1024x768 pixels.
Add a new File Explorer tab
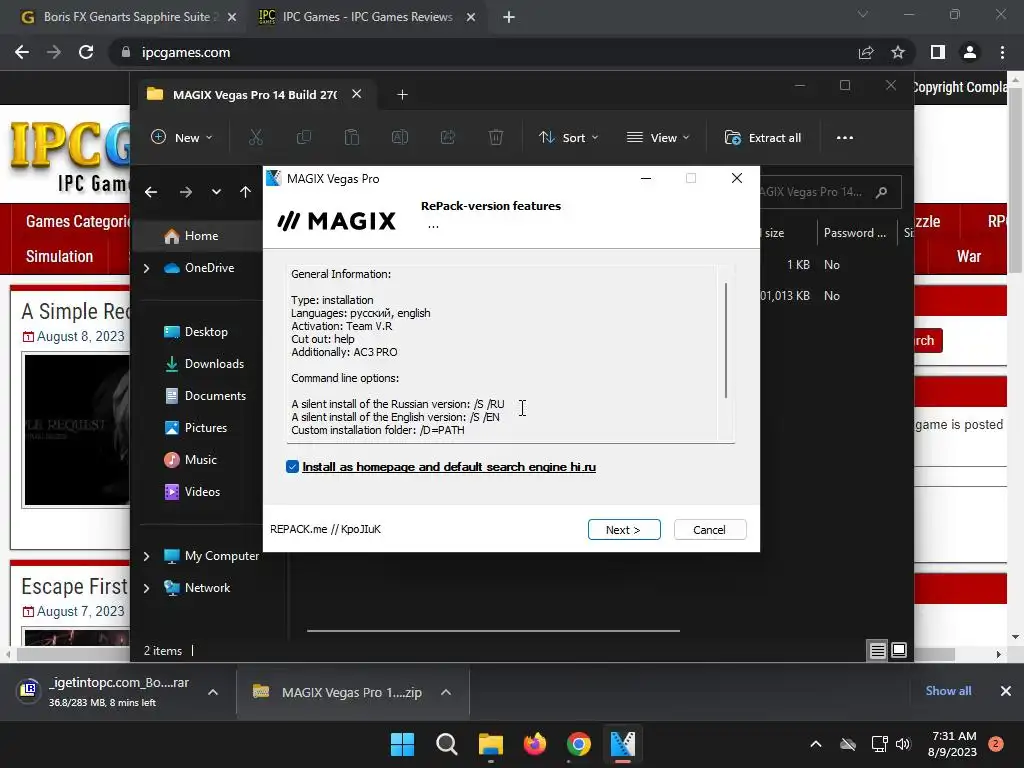(x=402, y=95)
